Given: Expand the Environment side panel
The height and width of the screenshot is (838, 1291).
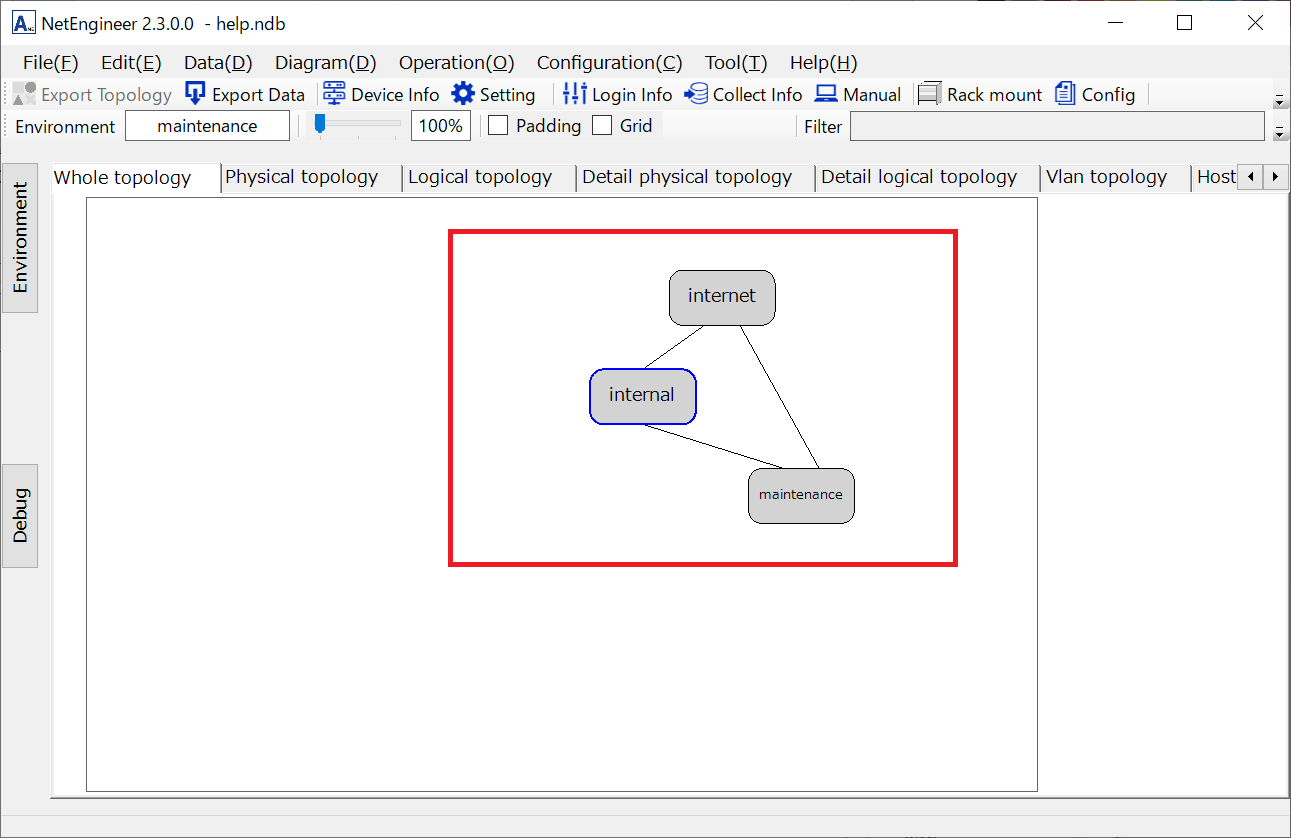Looking at the screenshot, I should click(x=20, y=238).
